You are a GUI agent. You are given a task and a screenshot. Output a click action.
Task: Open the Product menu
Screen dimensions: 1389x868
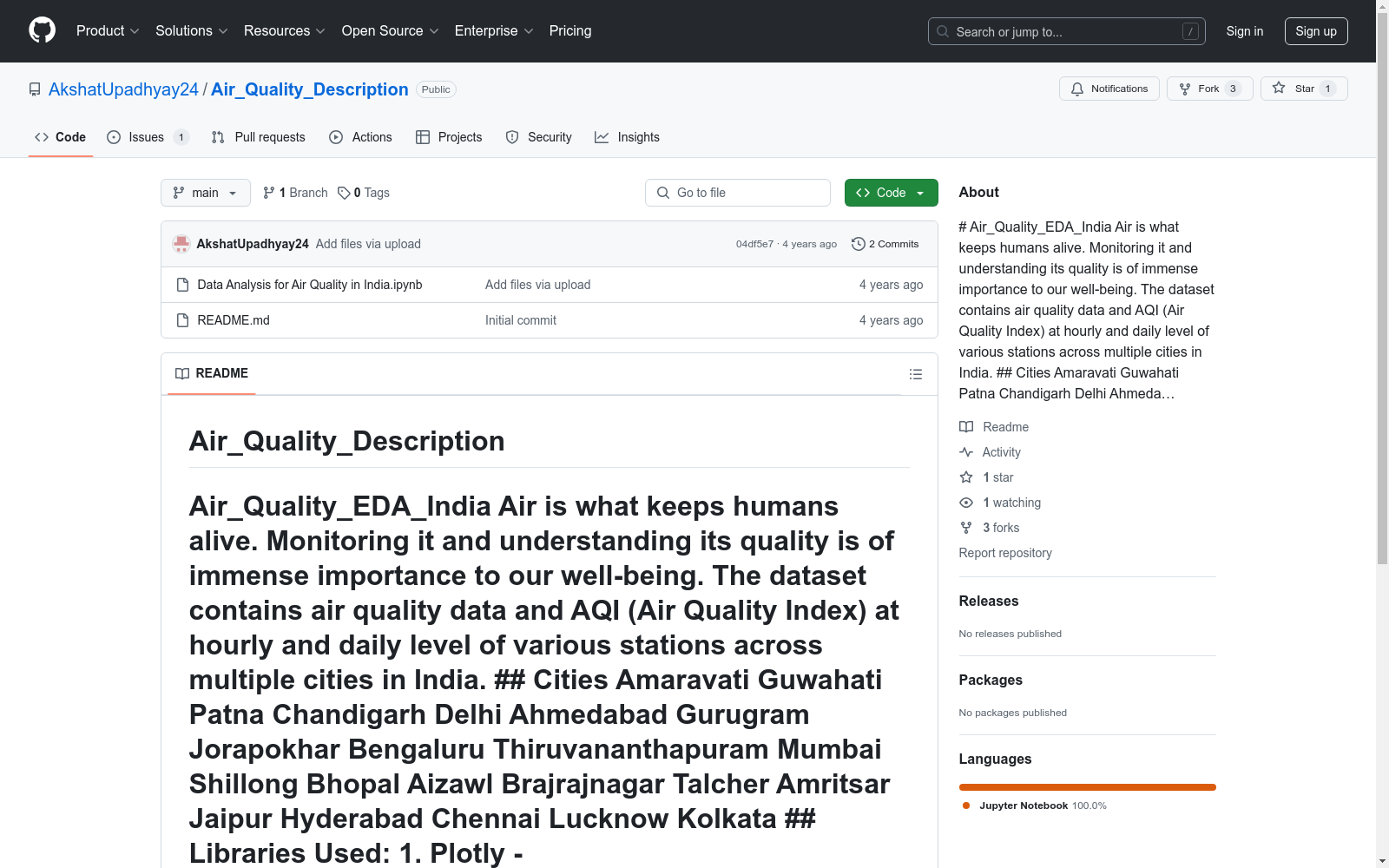pos(108,31)
